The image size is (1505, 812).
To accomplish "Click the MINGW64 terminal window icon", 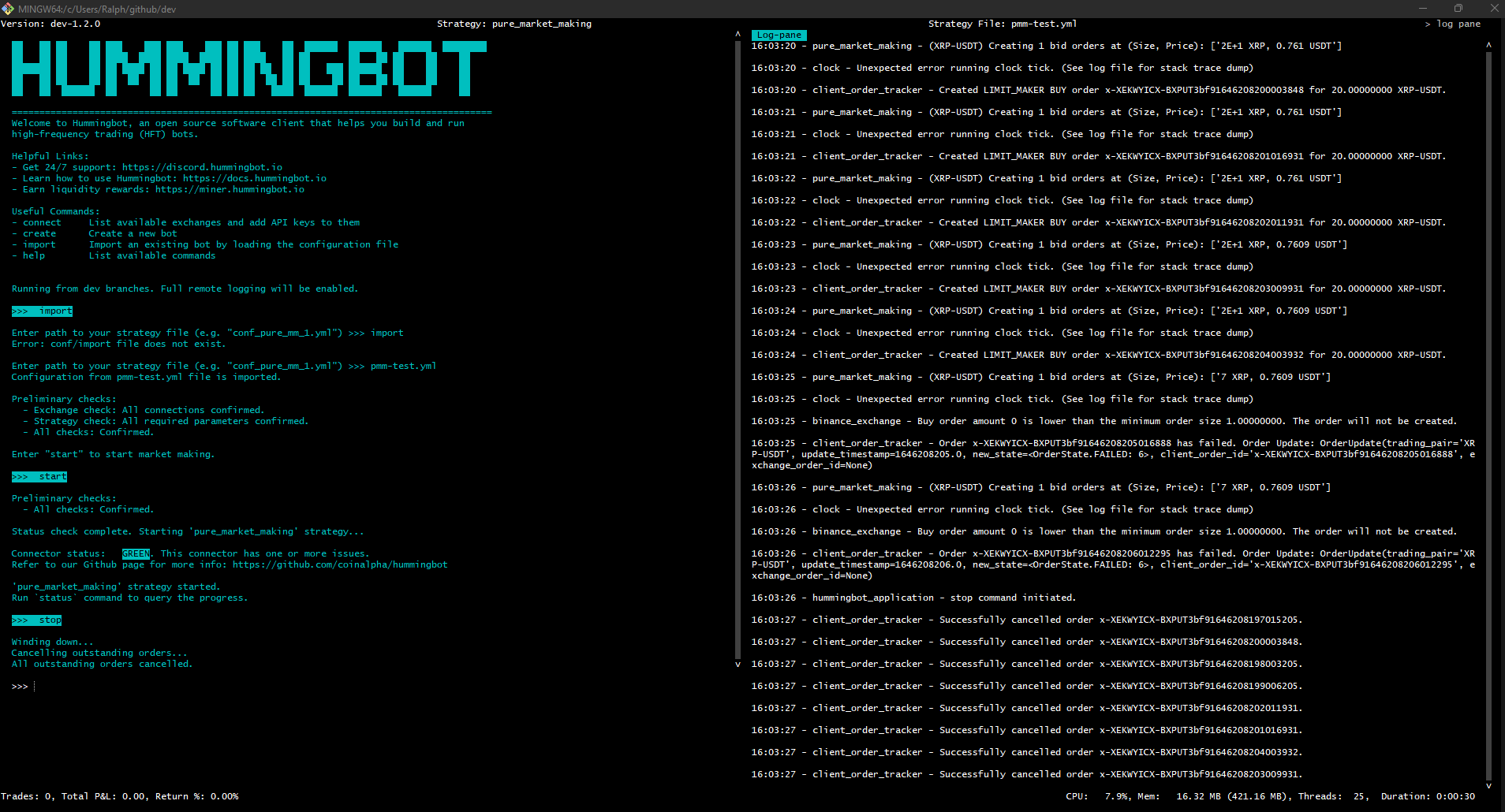I will (8, 9).
